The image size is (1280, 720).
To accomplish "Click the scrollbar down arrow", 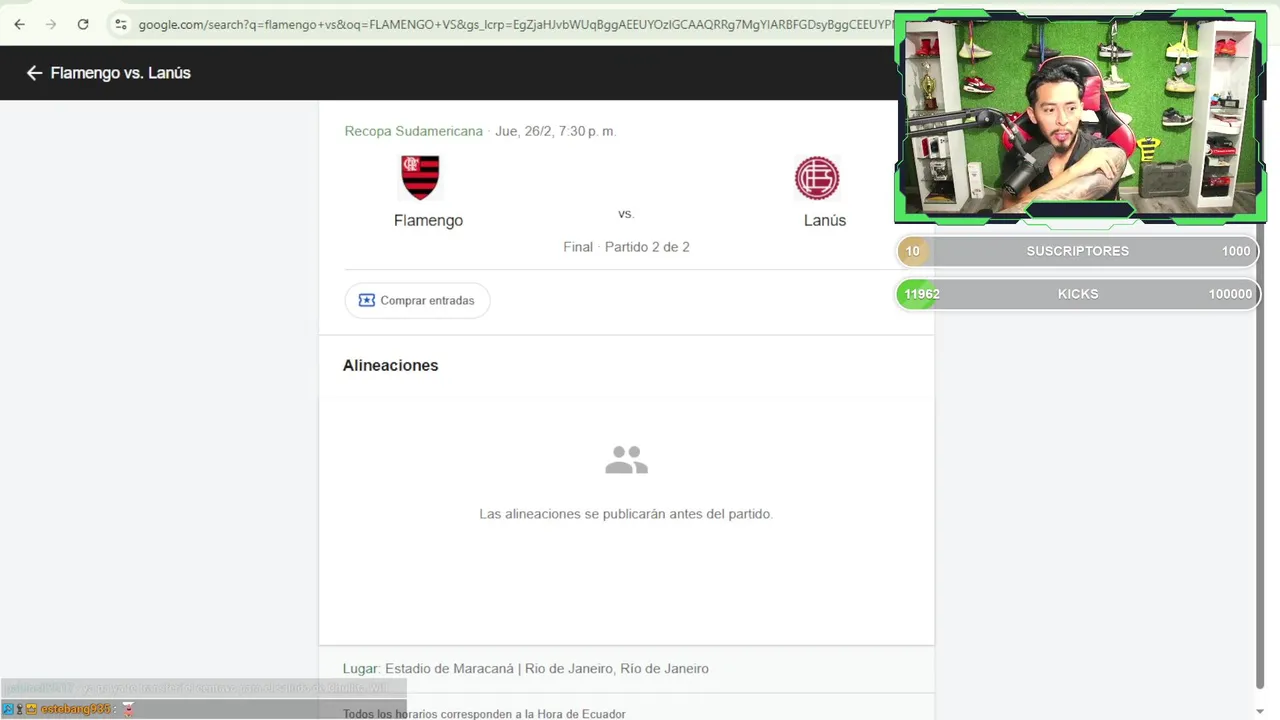I will pos(1260,711).
